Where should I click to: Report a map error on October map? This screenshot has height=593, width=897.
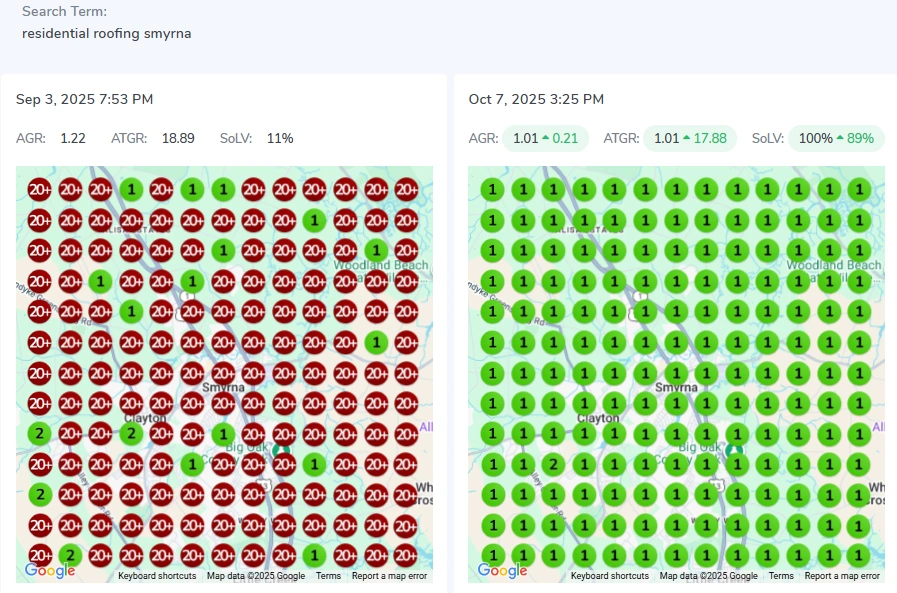[x=842, y=576]
